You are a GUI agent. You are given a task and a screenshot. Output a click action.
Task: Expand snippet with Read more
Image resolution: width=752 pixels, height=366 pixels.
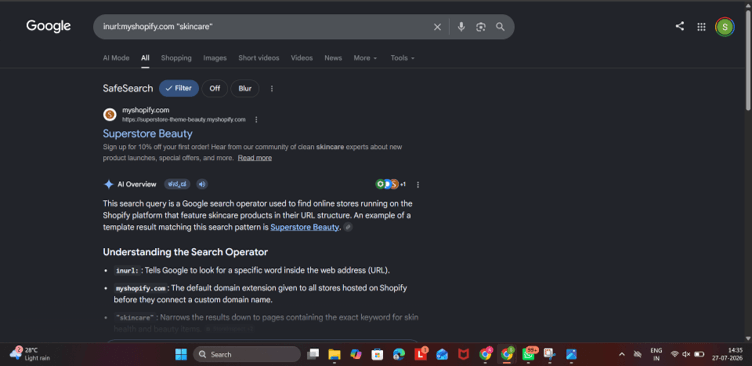[255, 158]
